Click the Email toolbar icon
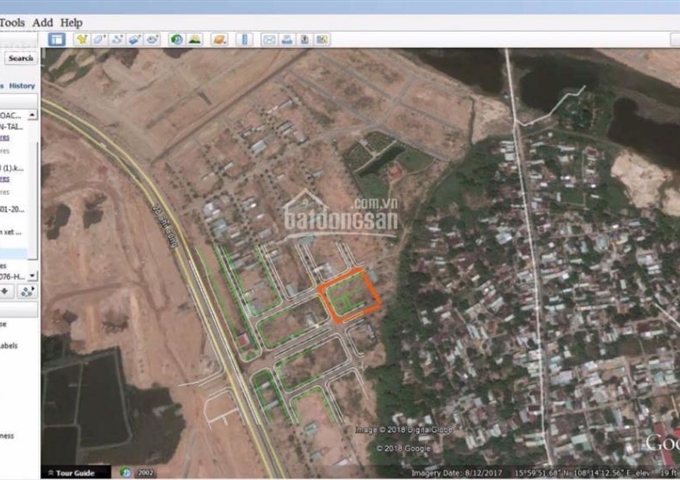This screenshot has height=480, width=680. click(x=269, y=39)
